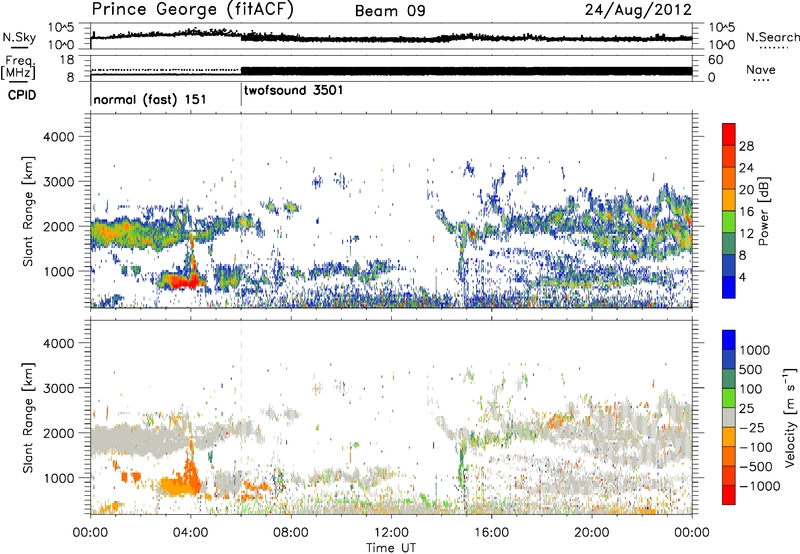Click the "Power [dB]" color bar title

point(763,211)
